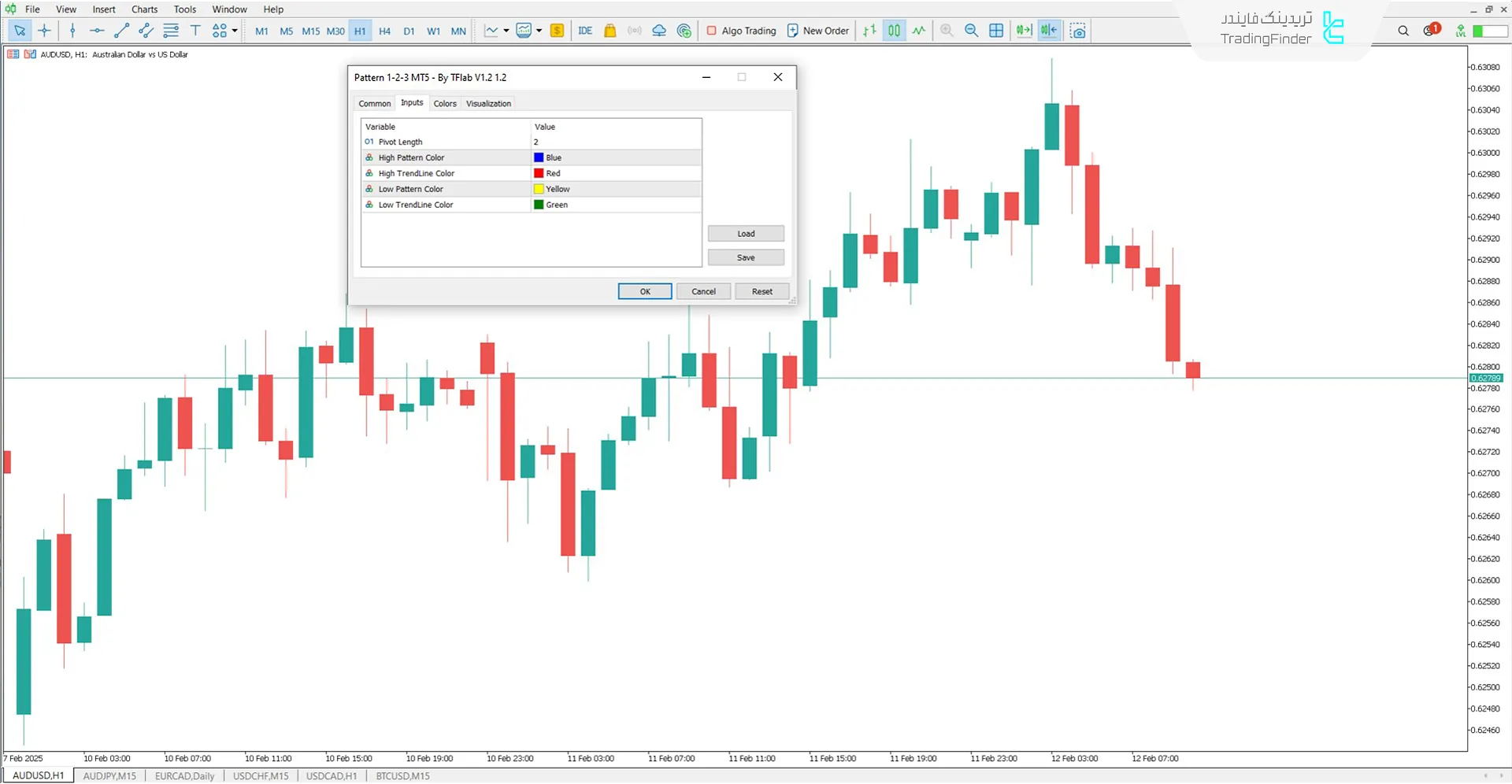
Task: Open the shapes objects dropdown arrow
Action: coord(233,31)
